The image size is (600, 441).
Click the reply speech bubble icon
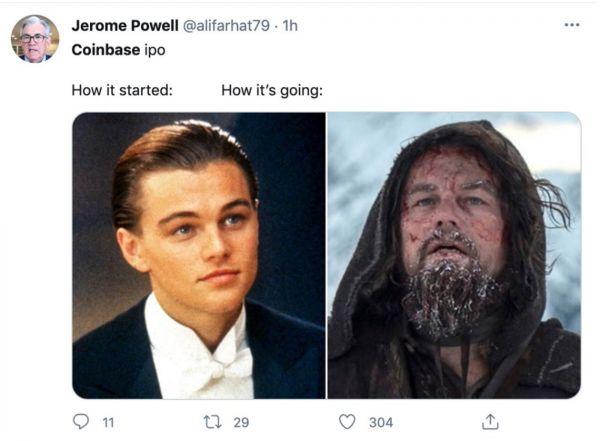point(81,422)
